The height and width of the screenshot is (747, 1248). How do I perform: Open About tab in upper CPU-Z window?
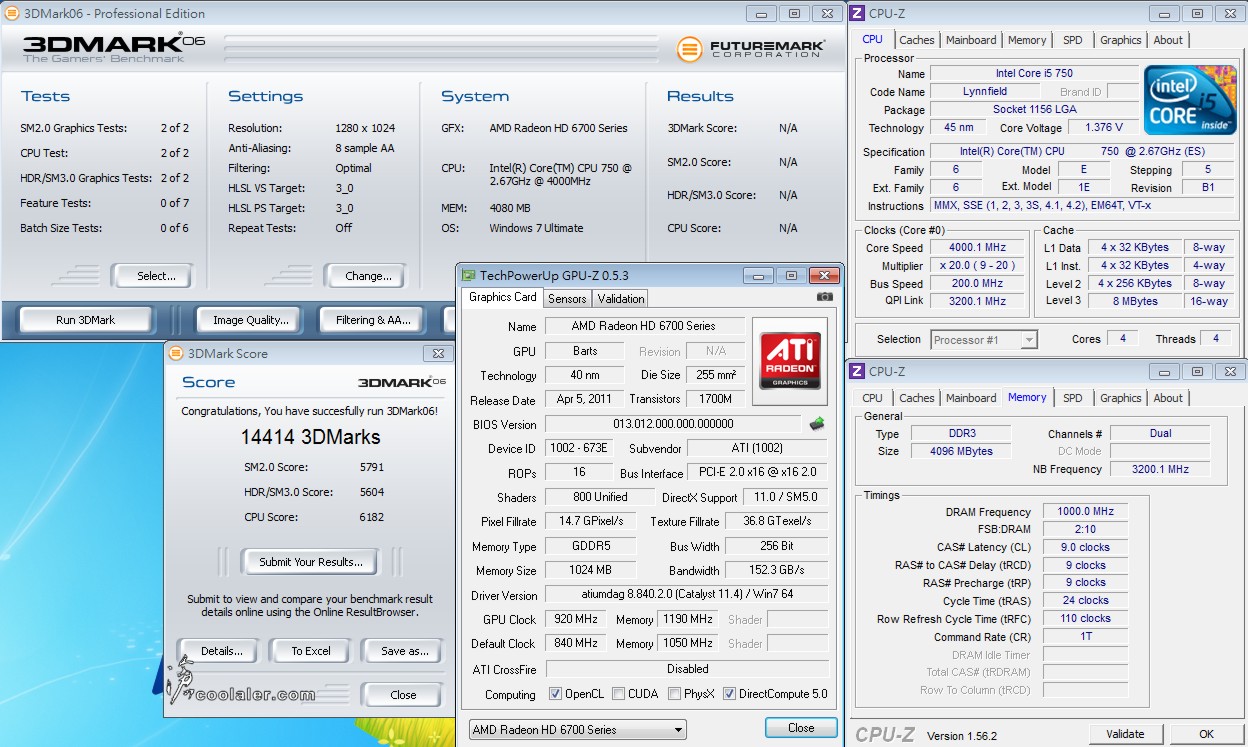(x=1168, y=40)
